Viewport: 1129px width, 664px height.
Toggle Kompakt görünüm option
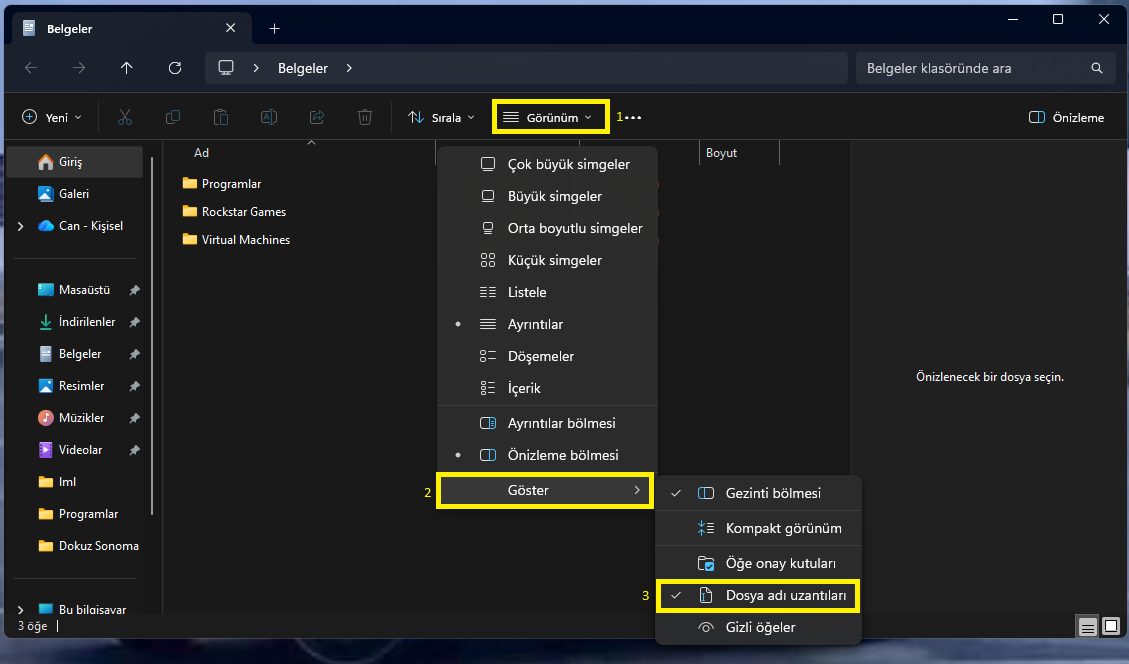point(758,528)
